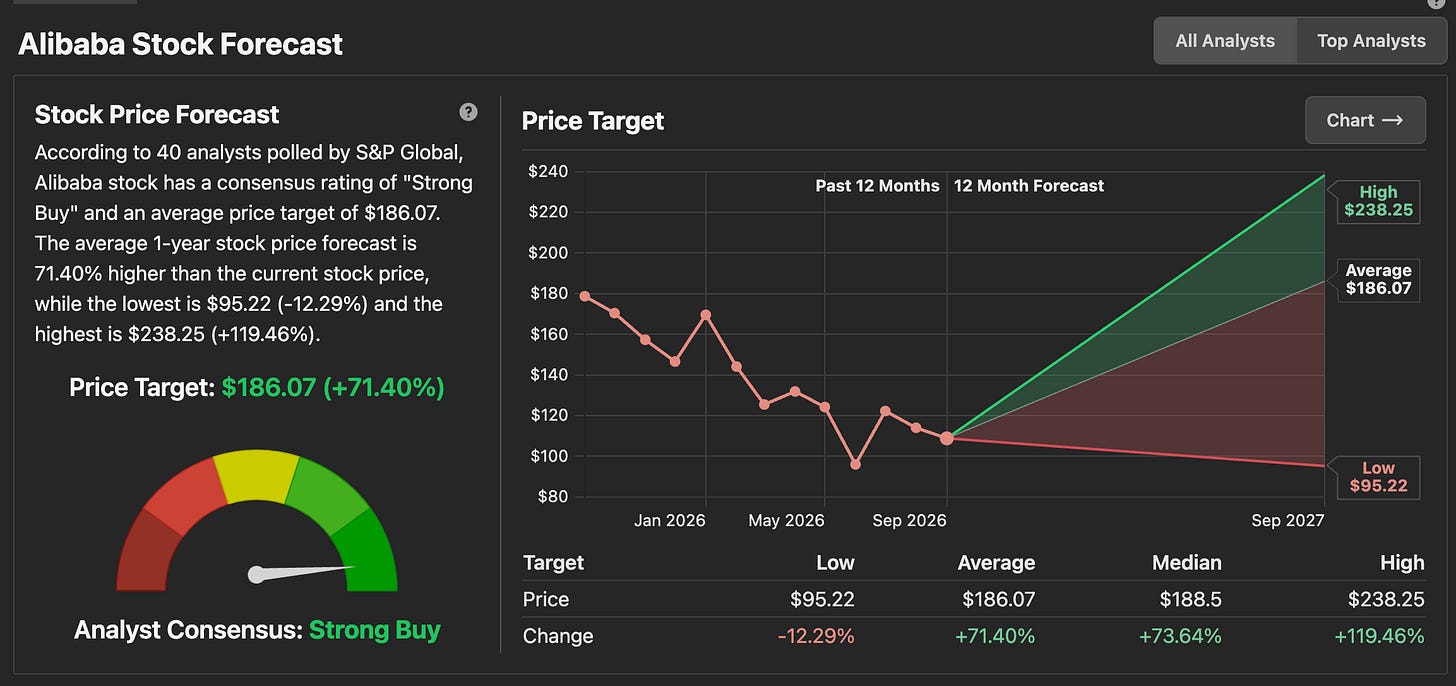1456x686 pixels.
Task: Click the yellow Hold gauge segment
Action: tap(257, 476)
